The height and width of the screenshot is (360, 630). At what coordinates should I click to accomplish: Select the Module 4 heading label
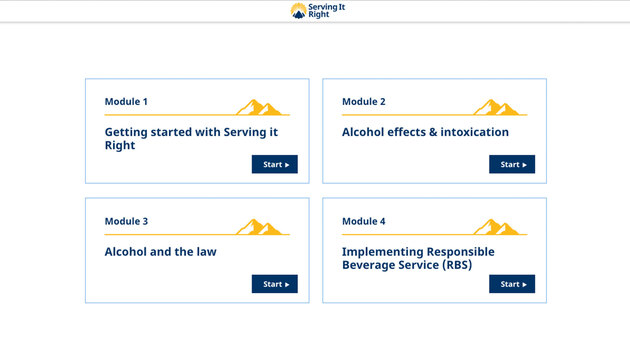pyautogui.click(x=364, y=221)
